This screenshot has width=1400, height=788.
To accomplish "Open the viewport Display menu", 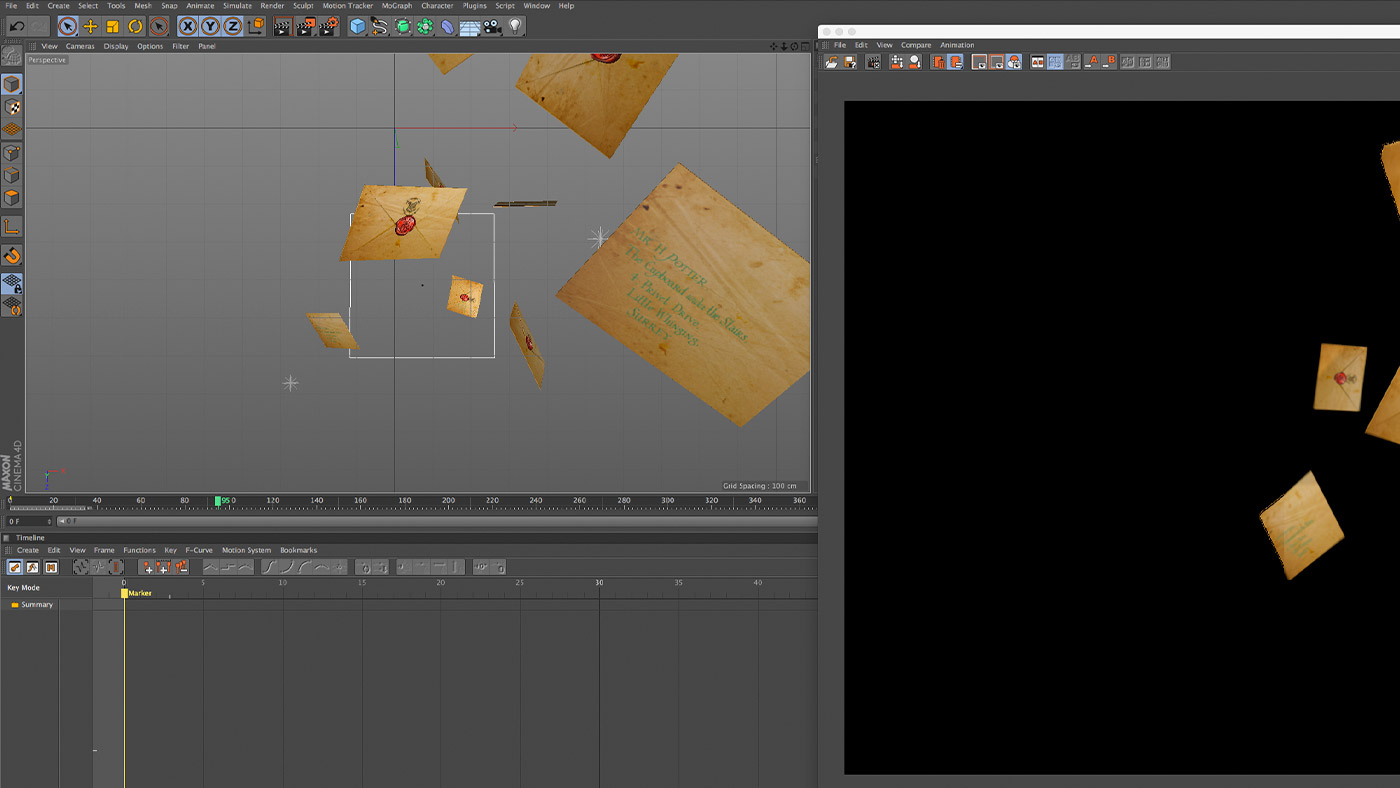I will (116, 46).
